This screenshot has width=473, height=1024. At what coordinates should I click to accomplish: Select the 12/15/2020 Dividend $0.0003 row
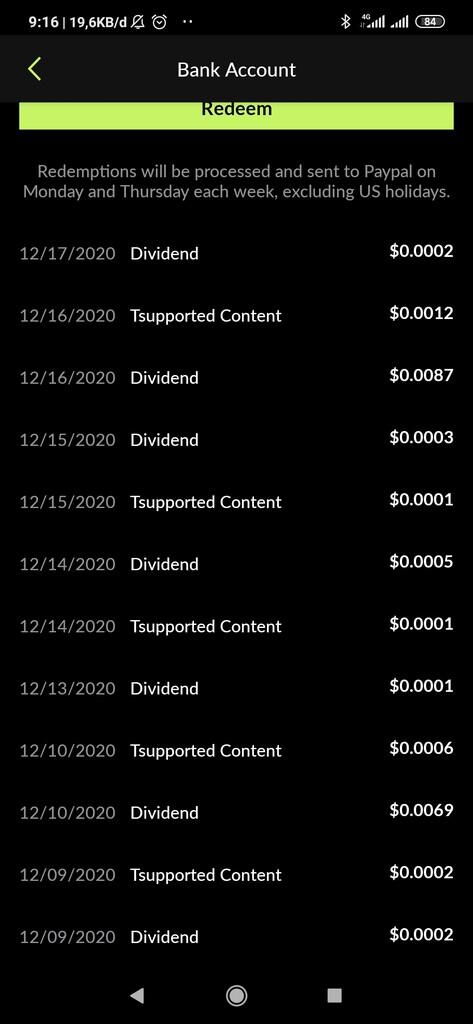point(236,439)
